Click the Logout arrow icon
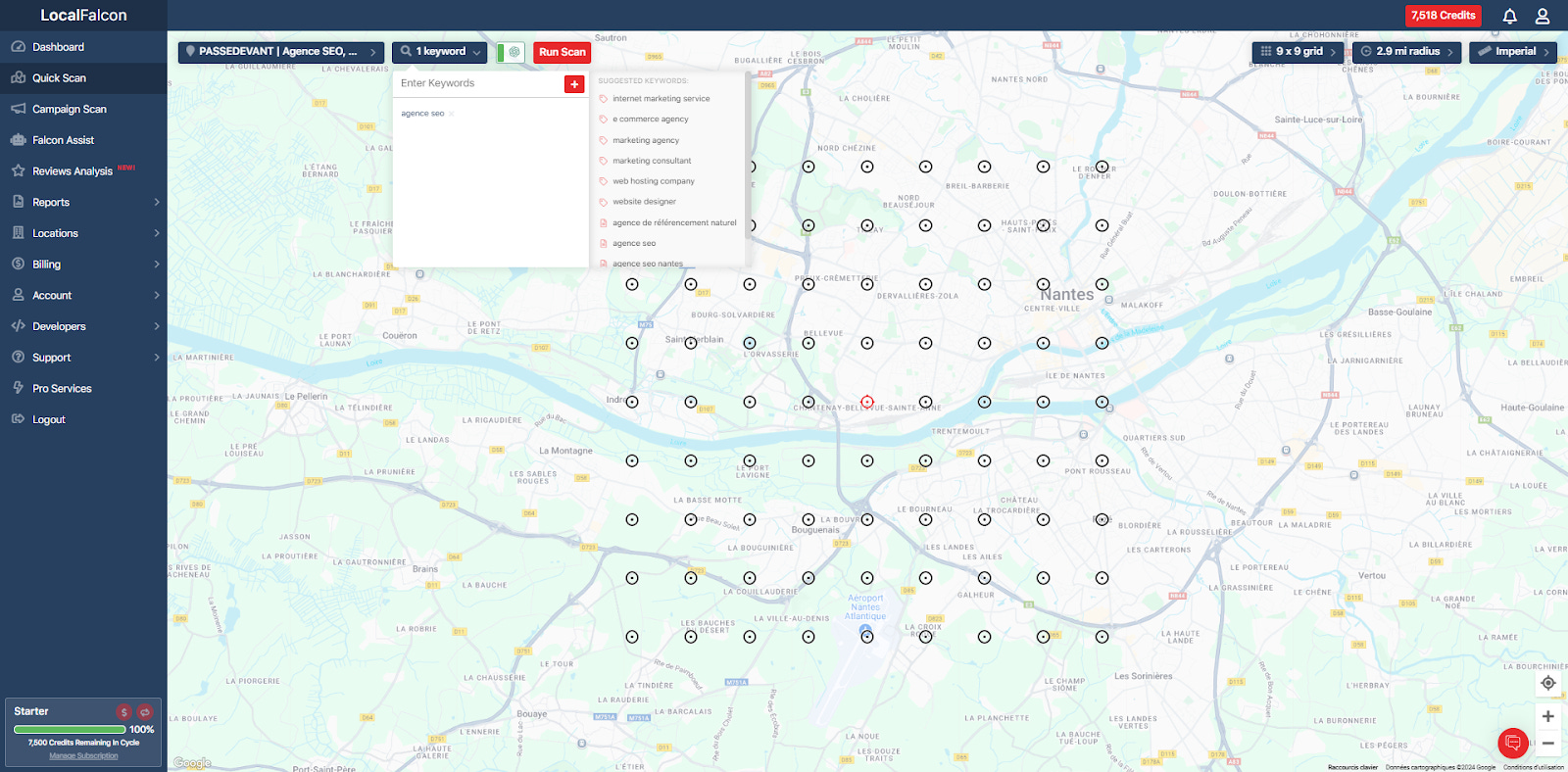The height and width of the screenshot is (772, 1568). click(x=18, y=419)
